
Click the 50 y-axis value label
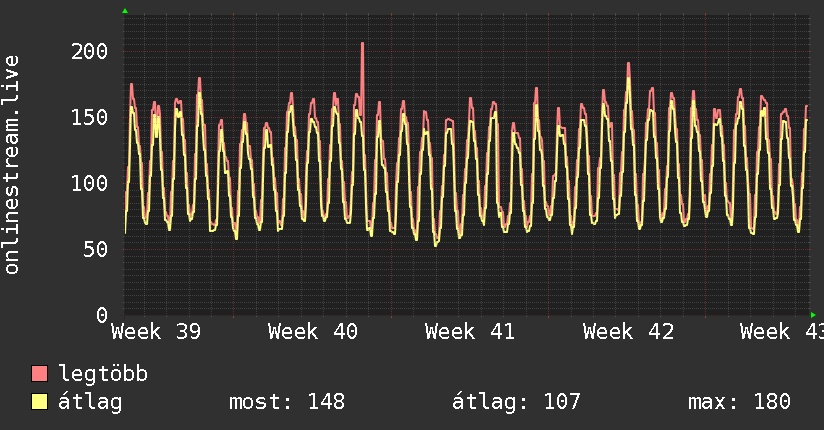pyautogui.click(x=96, y=250)
